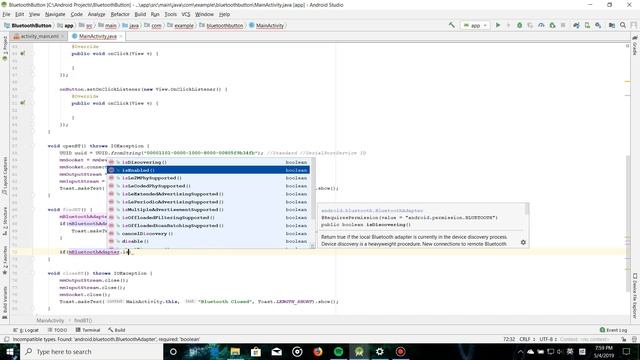This screenshot has width=640, height=360.
Task: Open the run configuration 'app' dropdown
Action: [x=475, y=25]
